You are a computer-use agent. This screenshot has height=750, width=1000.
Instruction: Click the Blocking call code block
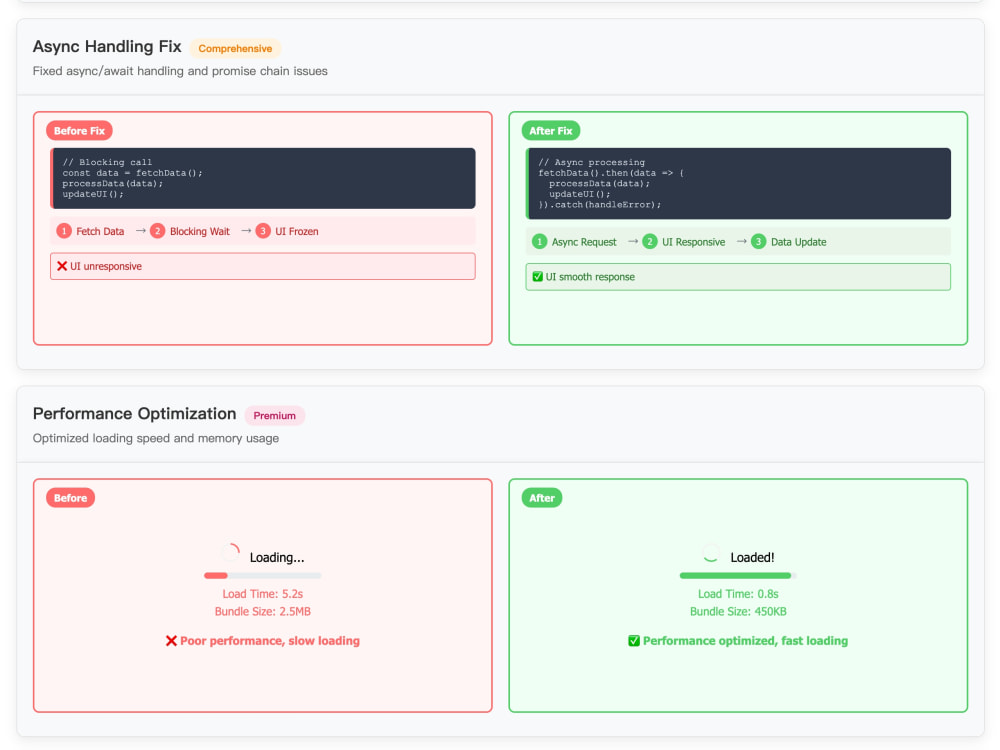[263, 179]
